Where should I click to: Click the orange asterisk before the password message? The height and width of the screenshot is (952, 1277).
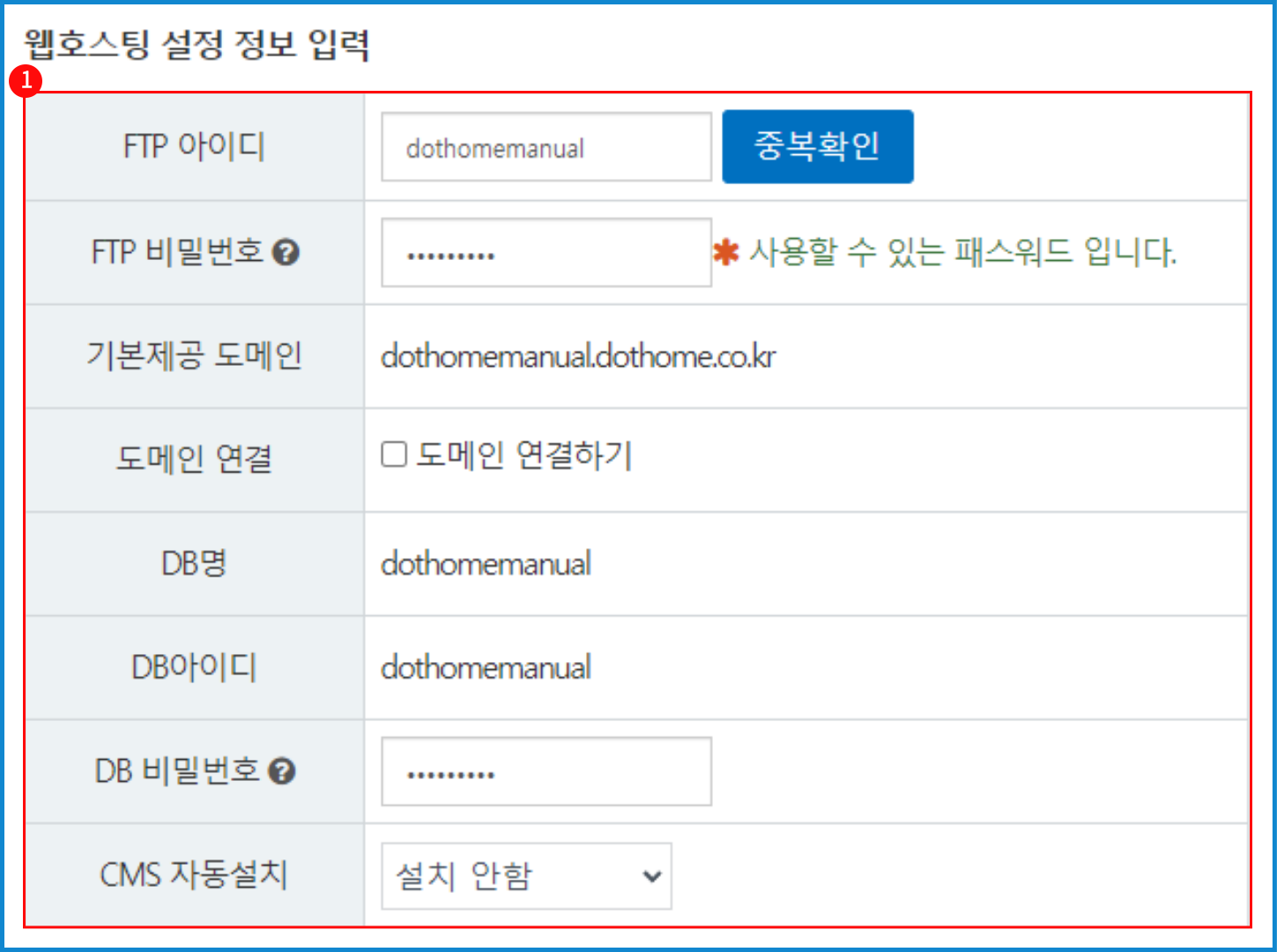(725, 253)
